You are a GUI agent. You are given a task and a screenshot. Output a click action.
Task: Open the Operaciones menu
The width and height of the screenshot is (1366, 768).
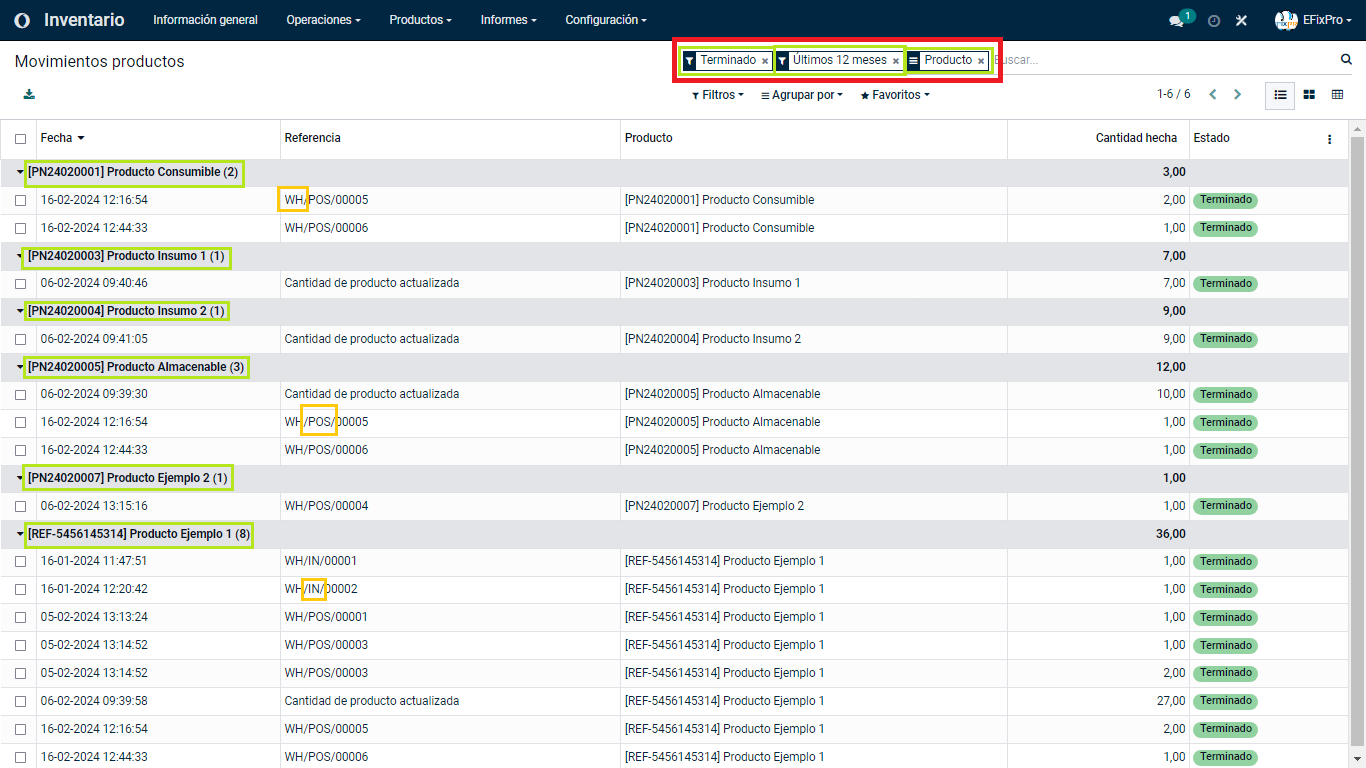point(323,20)
